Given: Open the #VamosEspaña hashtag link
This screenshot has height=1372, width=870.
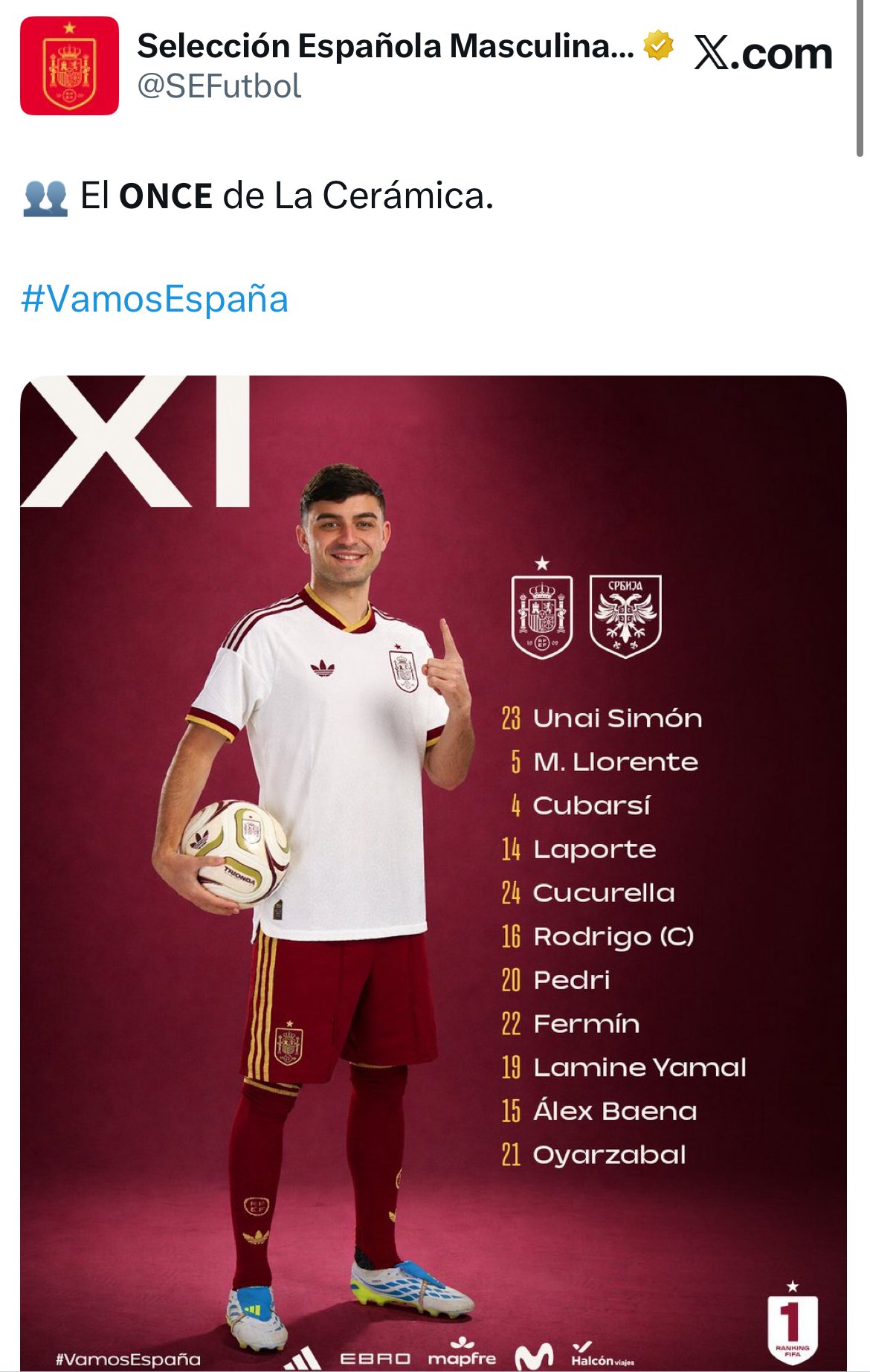Looking at the screenshot, I should tap(155, 299).
